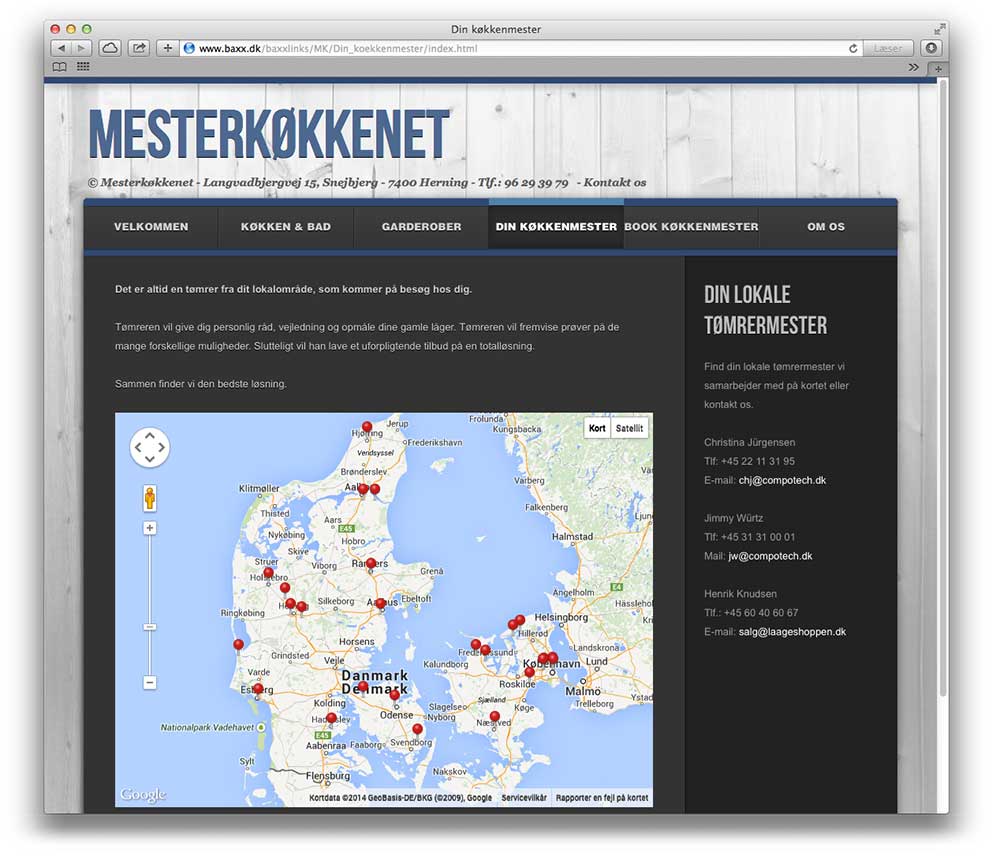1000x864 pixels.
Task: Click the red pin at Holstebro
Action: pyautogui.click(x=268, y=574)
